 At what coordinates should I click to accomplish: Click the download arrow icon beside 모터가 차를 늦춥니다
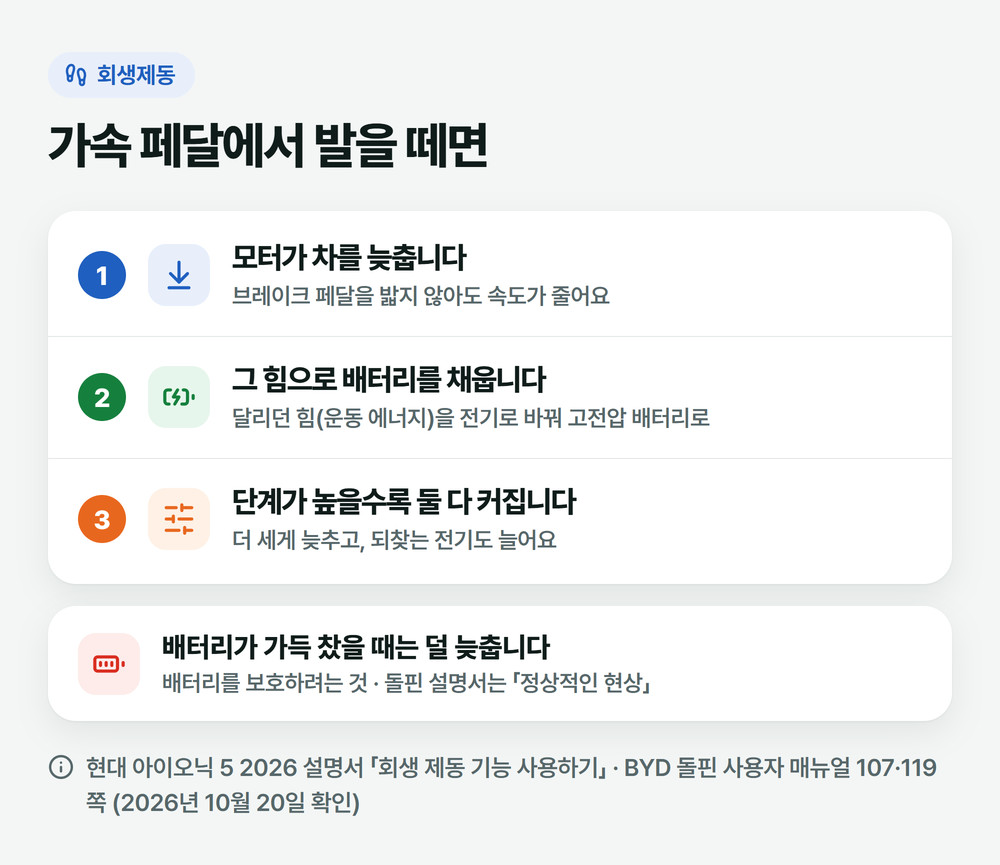point(179,275)
